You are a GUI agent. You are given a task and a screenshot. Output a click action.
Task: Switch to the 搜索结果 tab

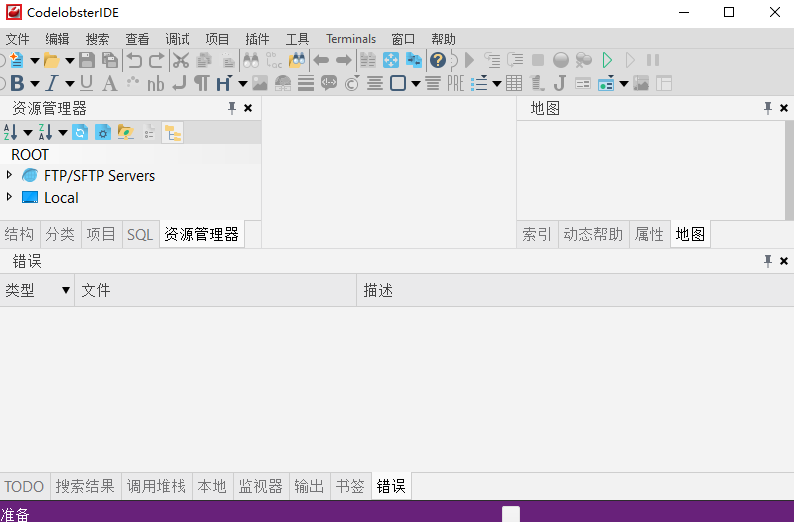coord(86,486)
